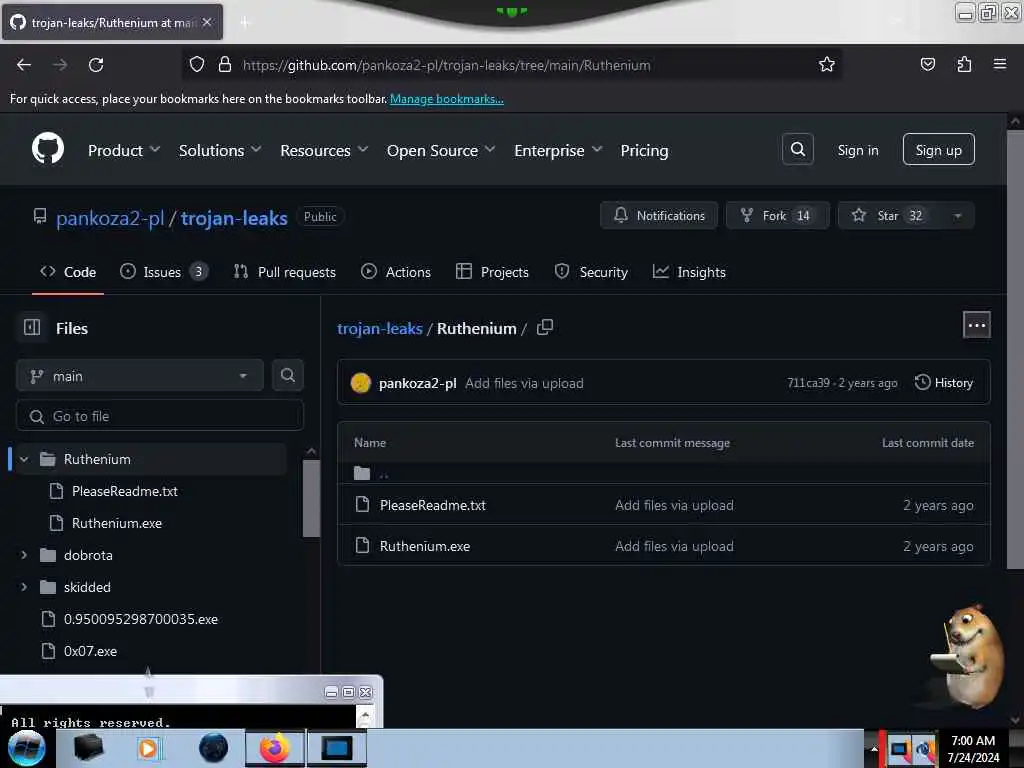This screenshot has height=768, width=1024.
Task: Open Windows Start orb
Action: click(26, 748)
